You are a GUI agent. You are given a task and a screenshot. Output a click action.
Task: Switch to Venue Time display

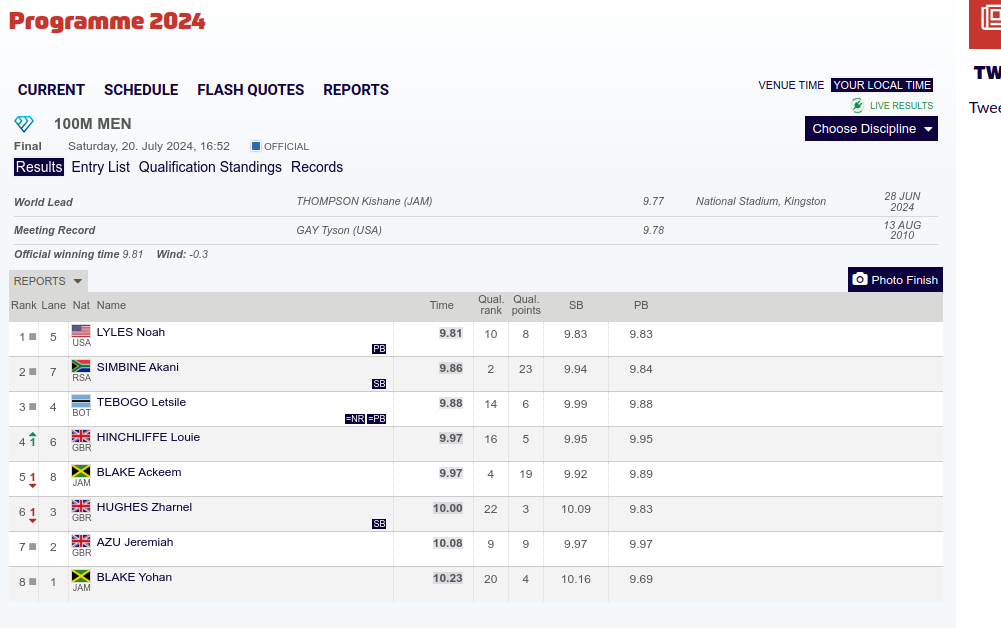pyautogui.click(x=791, y=85)
